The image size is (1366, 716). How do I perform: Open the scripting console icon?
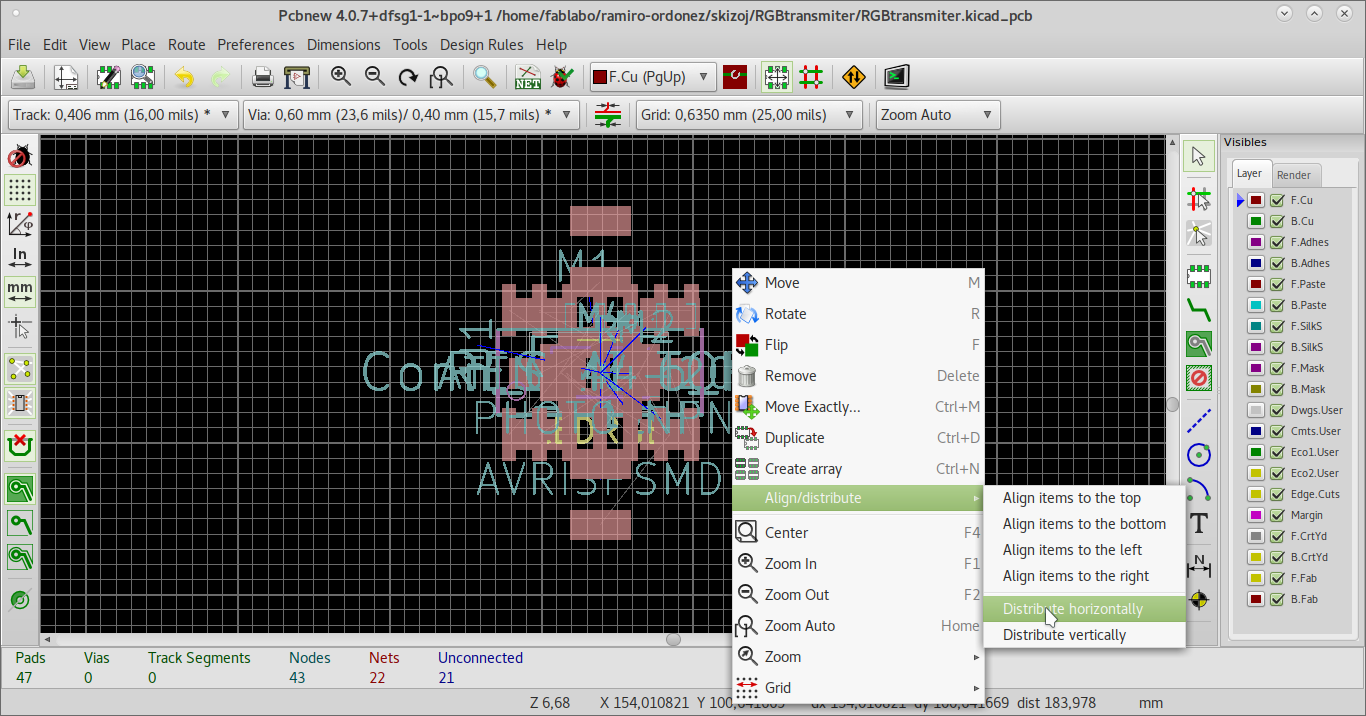(897, 77)
